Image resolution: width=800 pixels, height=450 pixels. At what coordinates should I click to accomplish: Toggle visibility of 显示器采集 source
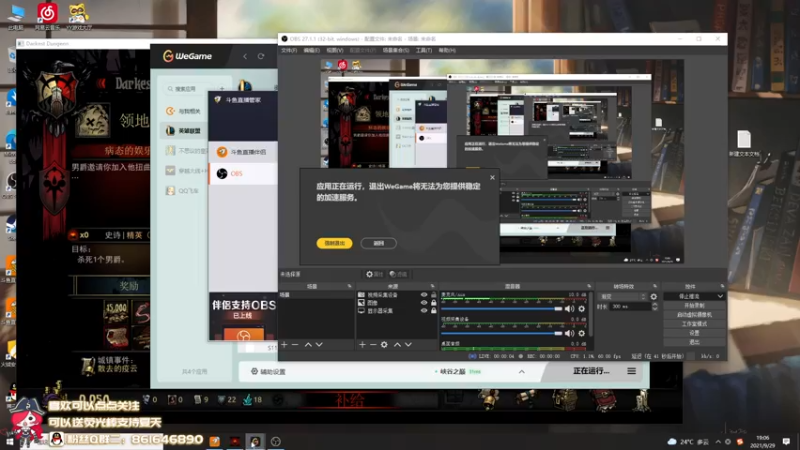point(424,310)
